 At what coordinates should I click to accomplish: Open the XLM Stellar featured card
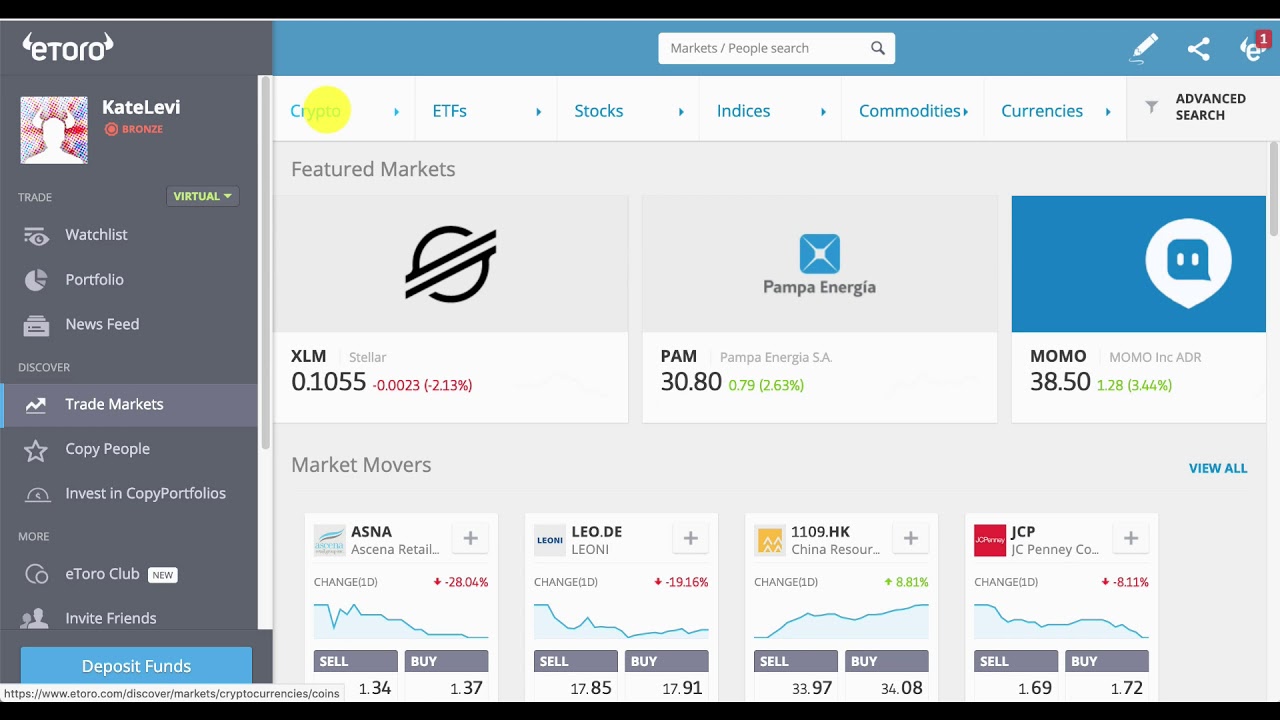click(451, 309)
